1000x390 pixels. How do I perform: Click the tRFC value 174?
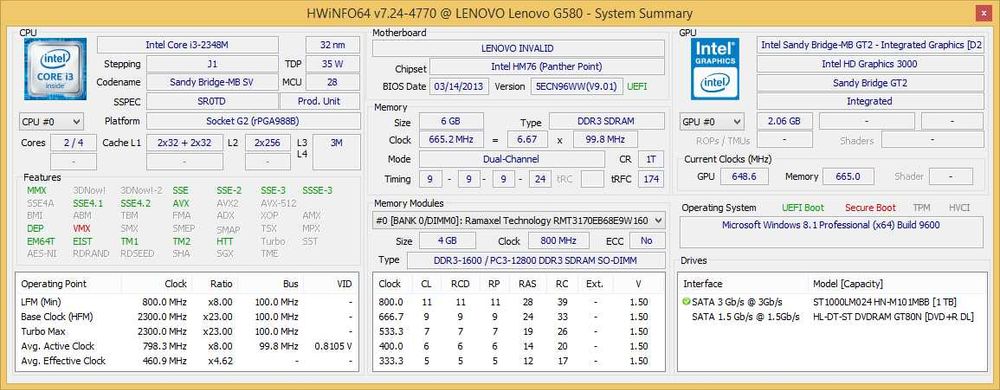coord(651,179)
